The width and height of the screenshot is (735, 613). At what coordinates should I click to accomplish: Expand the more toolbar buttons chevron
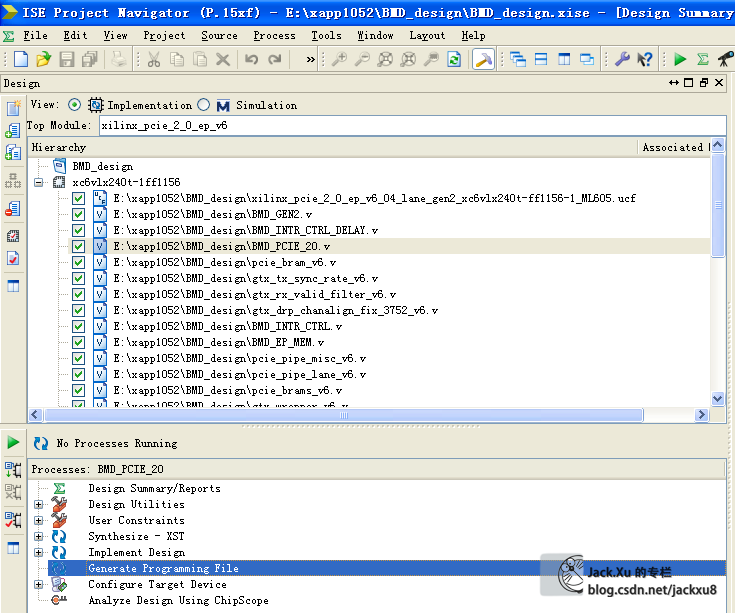310,59
